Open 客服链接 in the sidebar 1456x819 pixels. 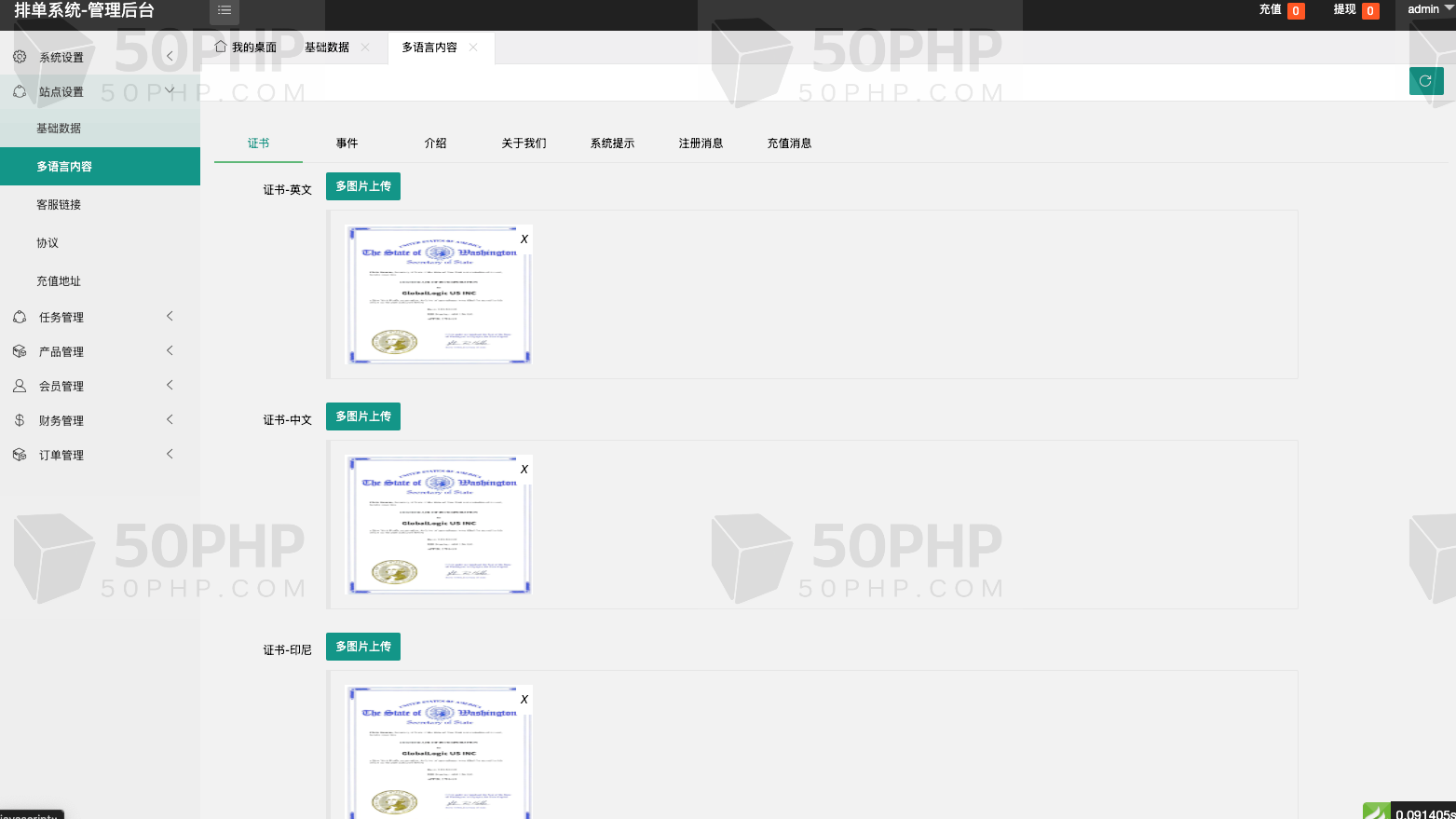59,205
